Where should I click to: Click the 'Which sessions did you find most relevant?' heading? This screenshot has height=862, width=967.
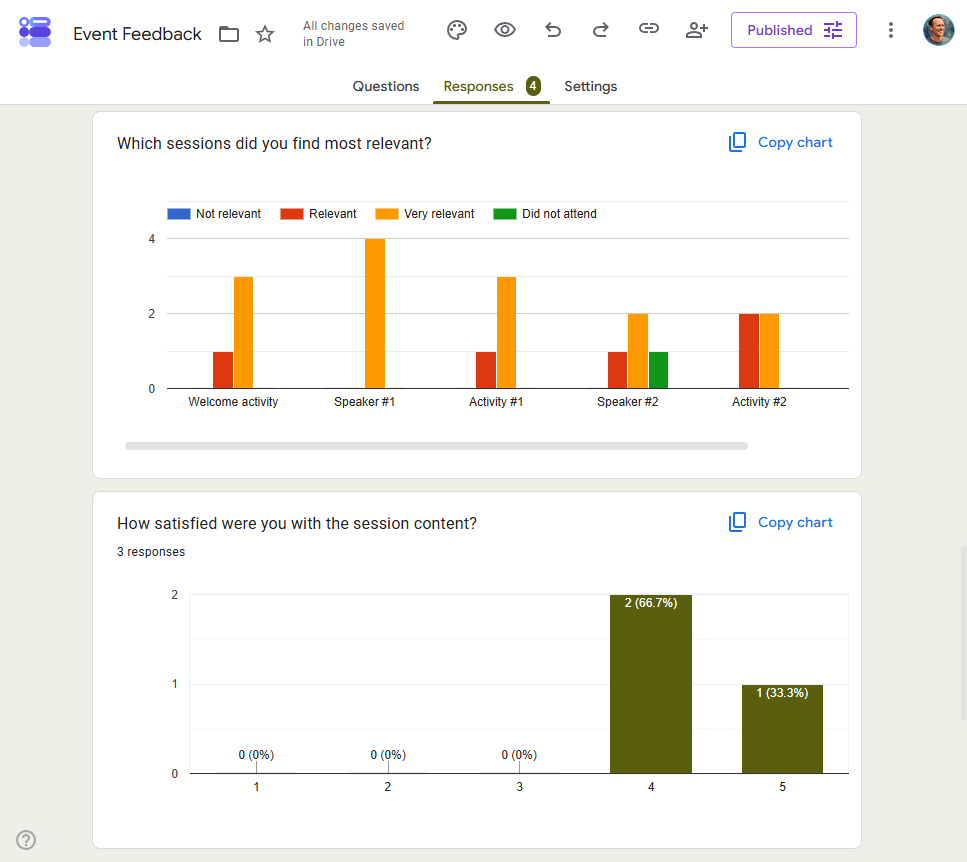(x=274, y=144)
